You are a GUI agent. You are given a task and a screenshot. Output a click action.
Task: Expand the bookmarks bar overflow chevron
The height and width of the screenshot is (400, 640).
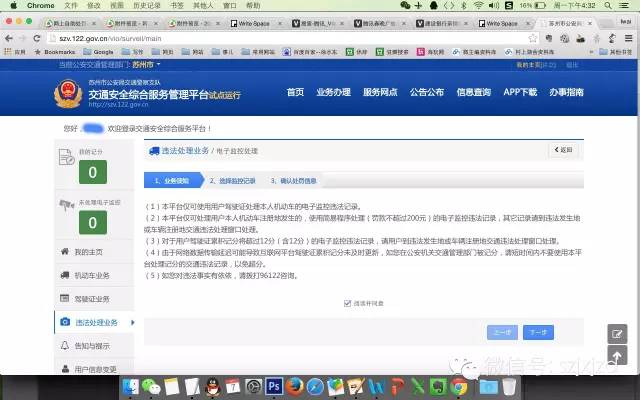click(x=591, y=52)
